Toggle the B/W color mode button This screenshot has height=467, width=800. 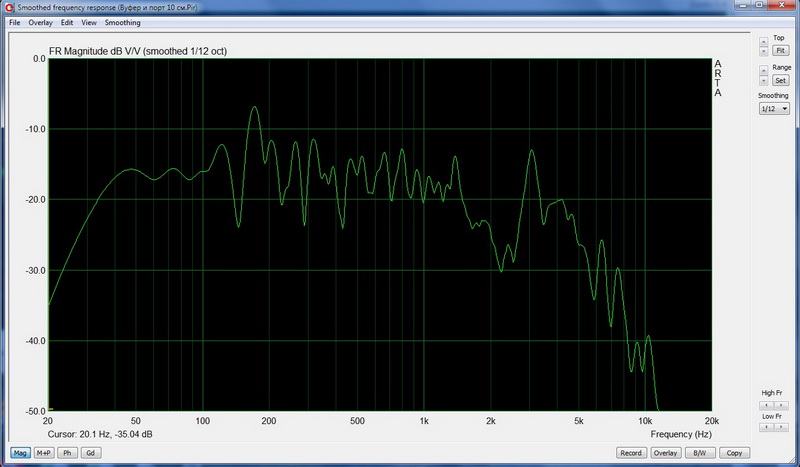pyautogui.click(x=699, y=453)
